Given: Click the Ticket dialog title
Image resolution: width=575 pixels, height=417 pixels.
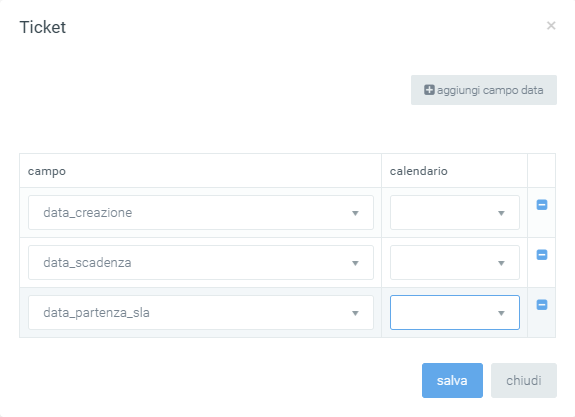Looking at the screenshot, I should point(43,27).
